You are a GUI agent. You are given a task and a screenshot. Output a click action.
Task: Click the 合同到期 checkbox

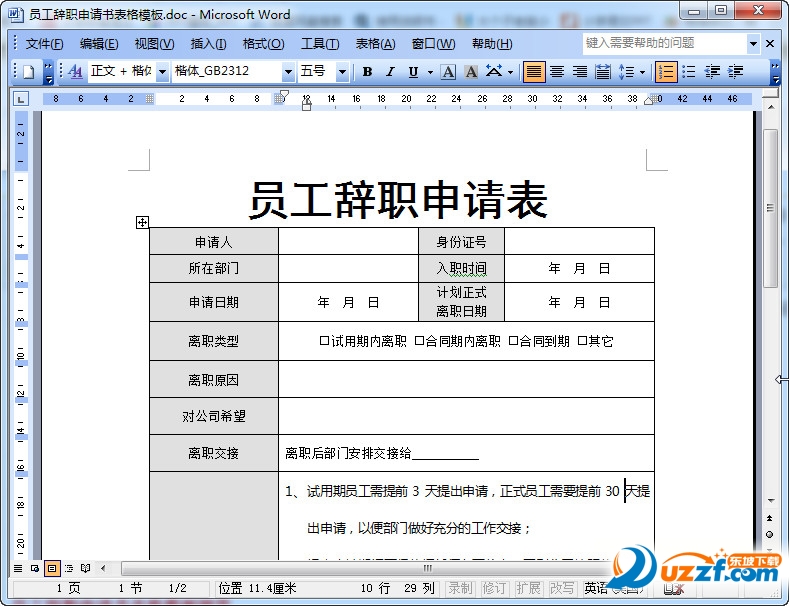[513, 341]
